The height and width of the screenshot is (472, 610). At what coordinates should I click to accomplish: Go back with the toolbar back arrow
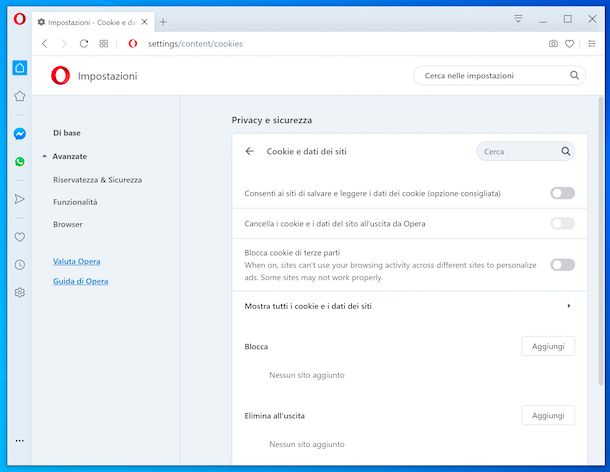(45, 44)
